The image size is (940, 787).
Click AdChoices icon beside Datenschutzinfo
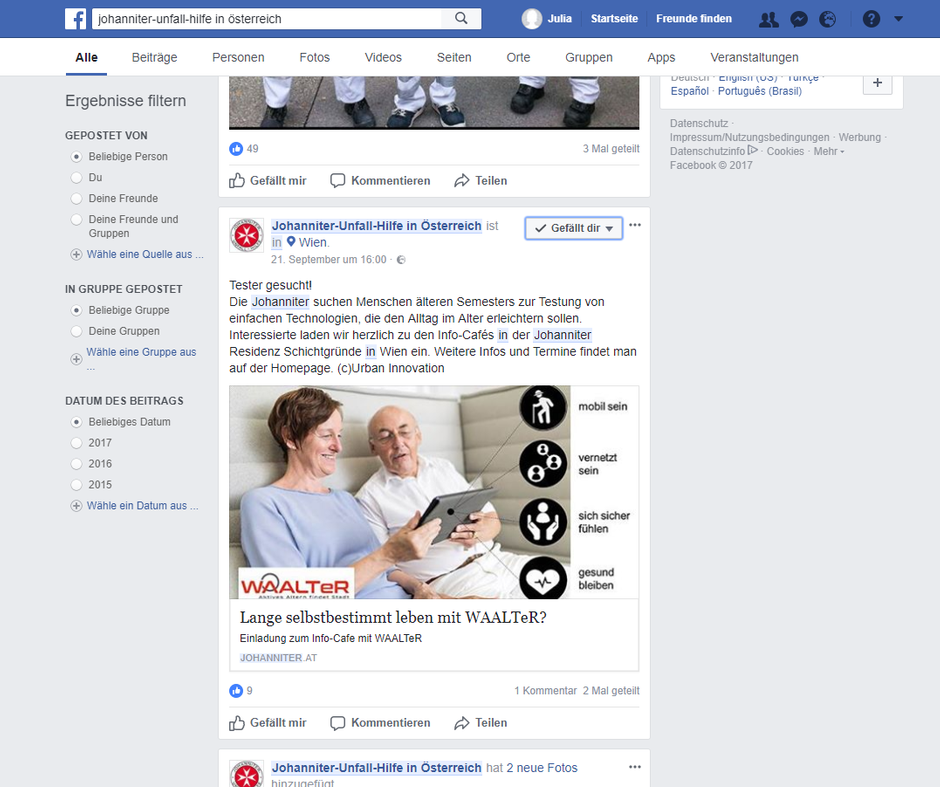click(x=753, y=150)
